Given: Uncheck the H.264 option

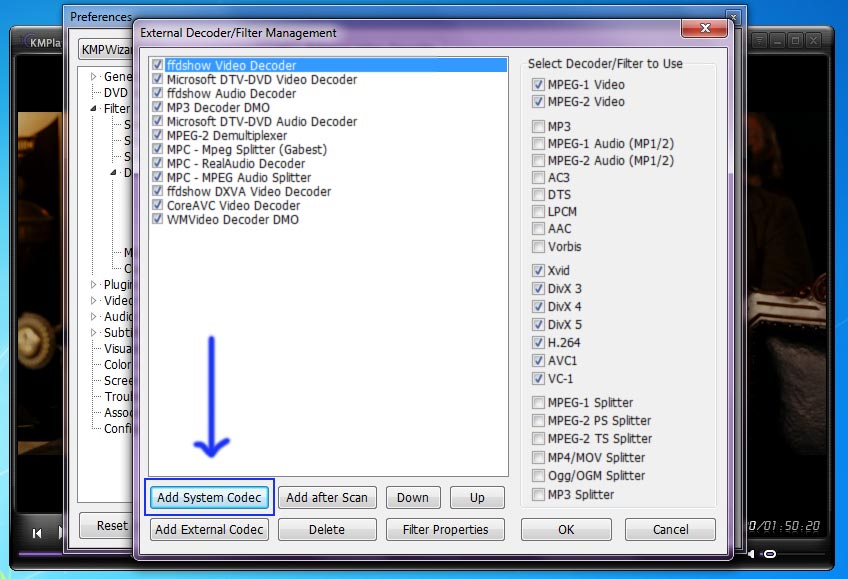Looking at the screenshot, I should click(x=538, y=343).
